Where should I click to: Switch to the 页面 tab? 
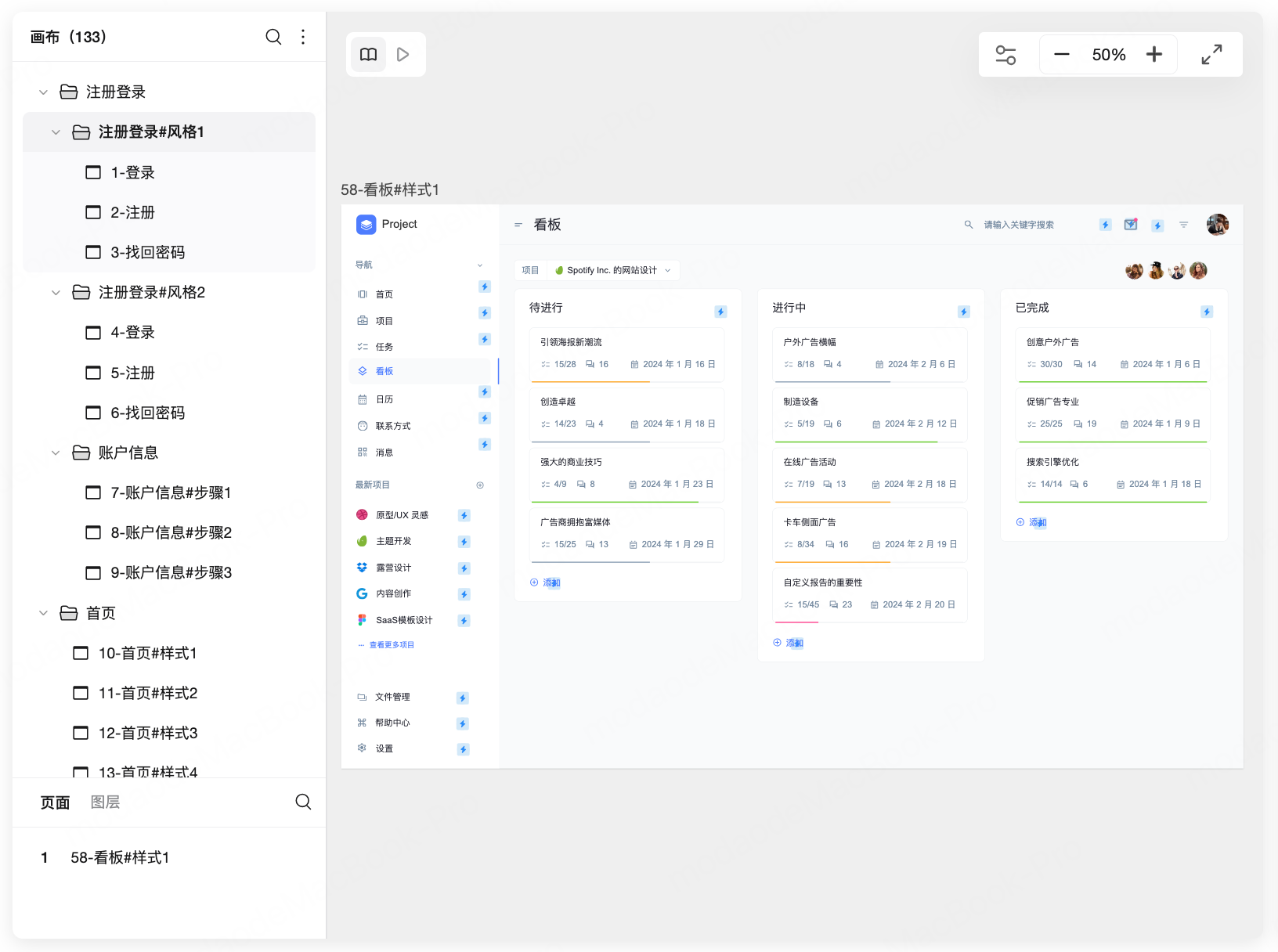point(56,802)
